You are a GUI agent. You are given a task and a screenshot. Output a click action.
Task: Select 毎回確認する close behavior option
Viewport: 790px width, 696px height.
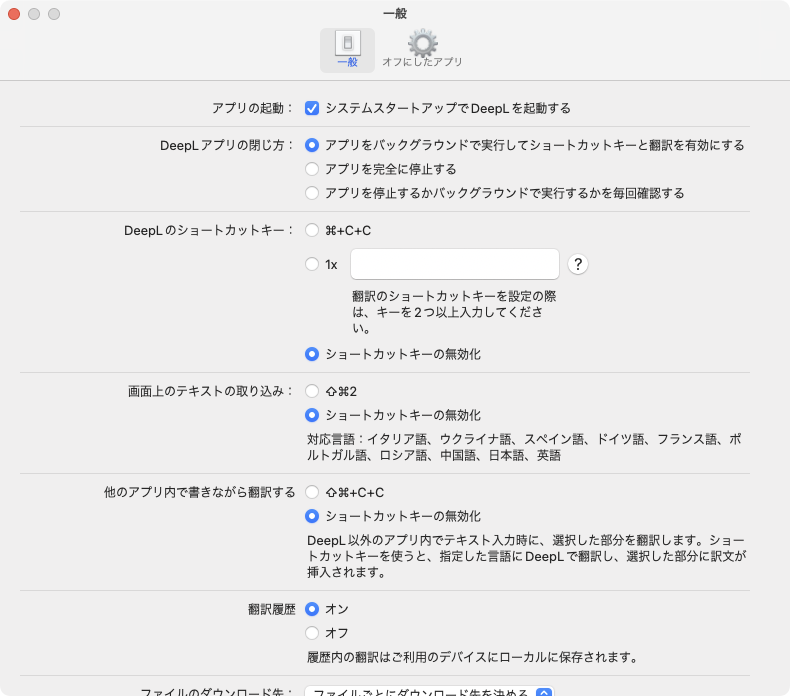[312, 193]
